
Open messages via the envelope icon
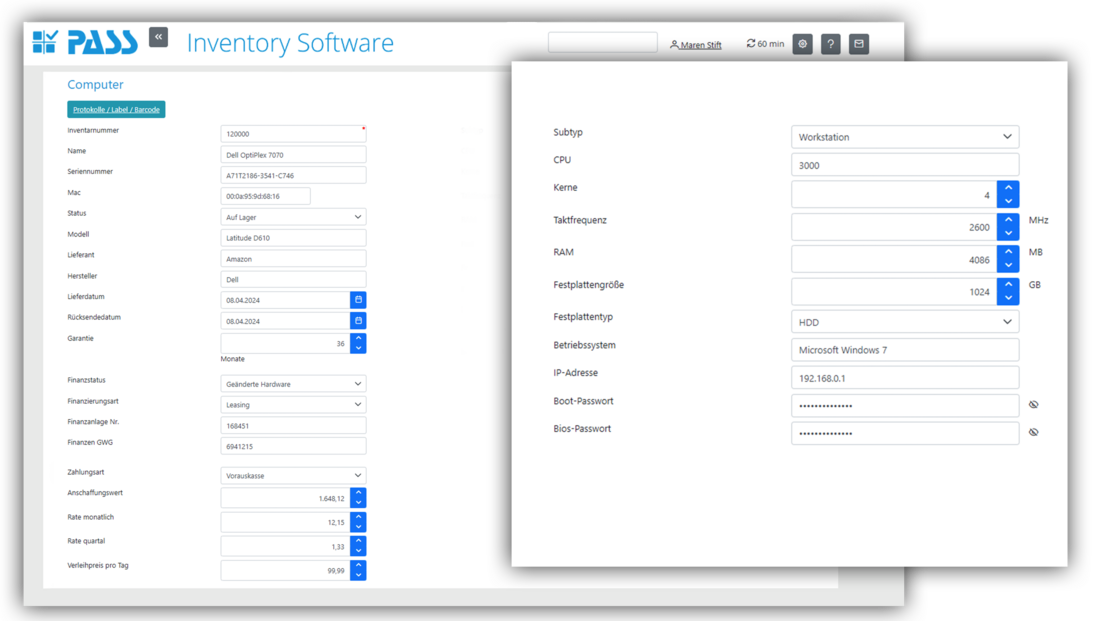point(858,43)
